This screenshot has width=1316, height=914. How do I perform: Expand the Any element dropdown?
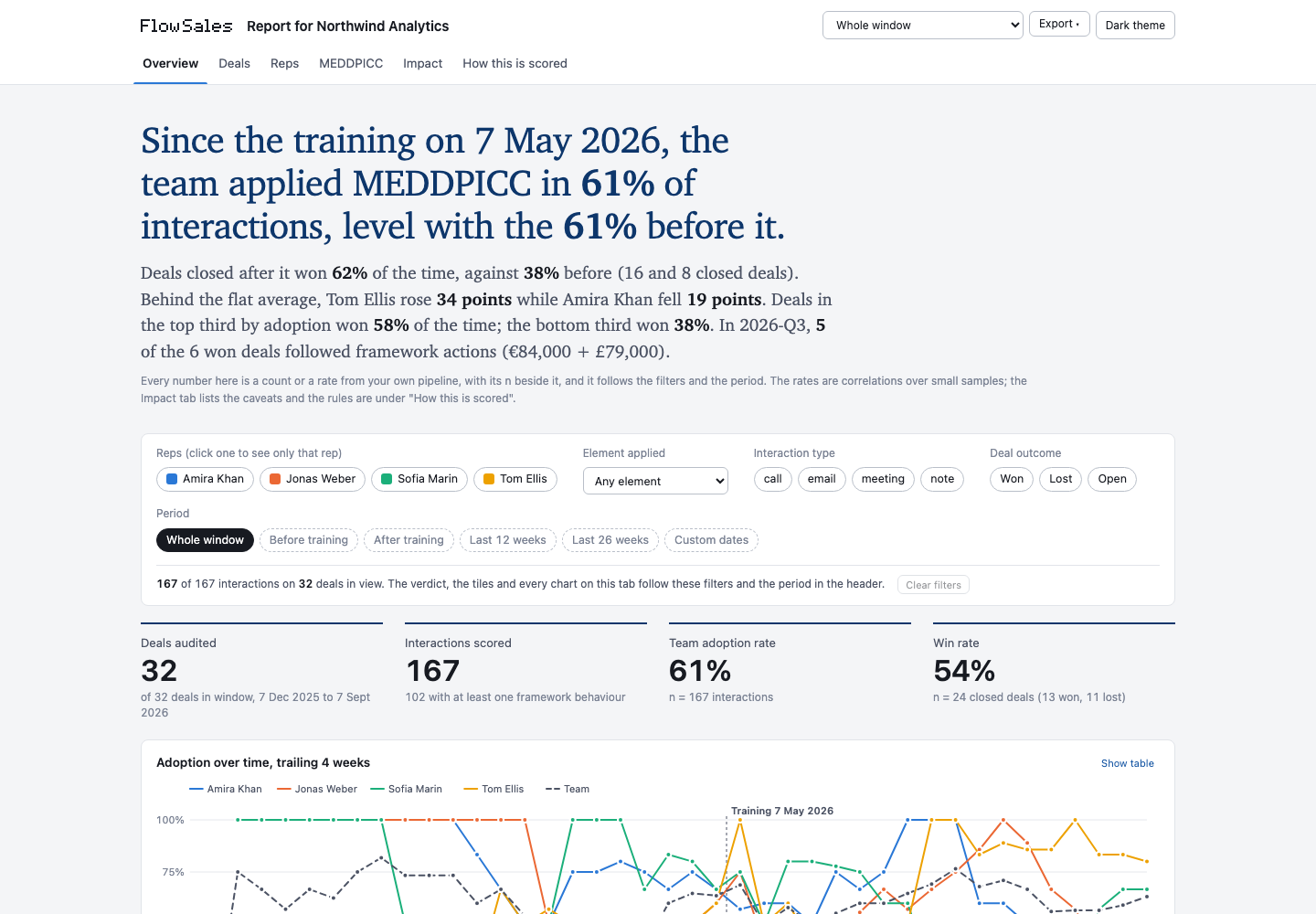(655, 481)
